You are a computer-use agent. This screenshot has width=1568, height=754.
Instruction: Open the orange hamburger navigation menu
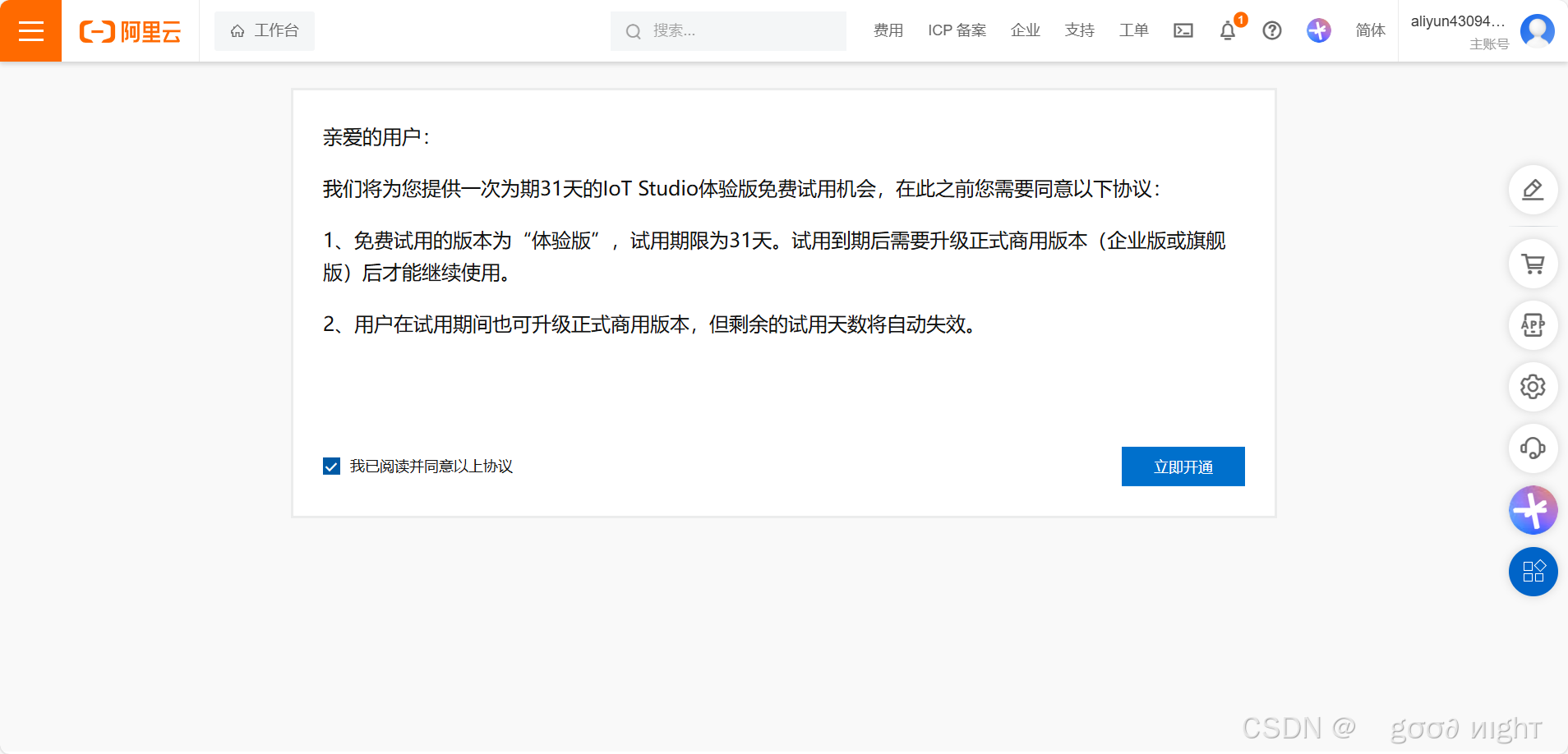tap(30, 30)
